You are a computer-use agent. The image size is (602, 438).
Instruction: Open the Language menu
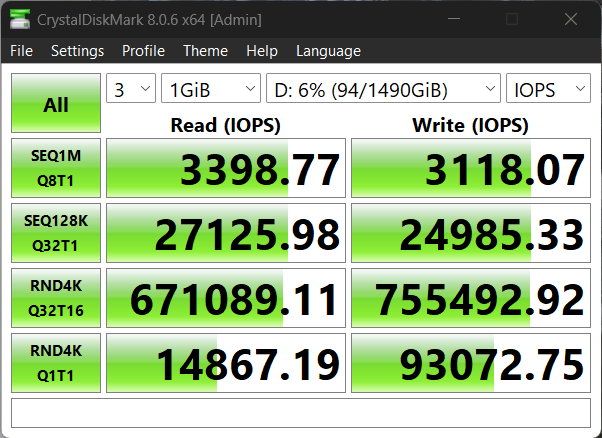click(x=328, y=51)
